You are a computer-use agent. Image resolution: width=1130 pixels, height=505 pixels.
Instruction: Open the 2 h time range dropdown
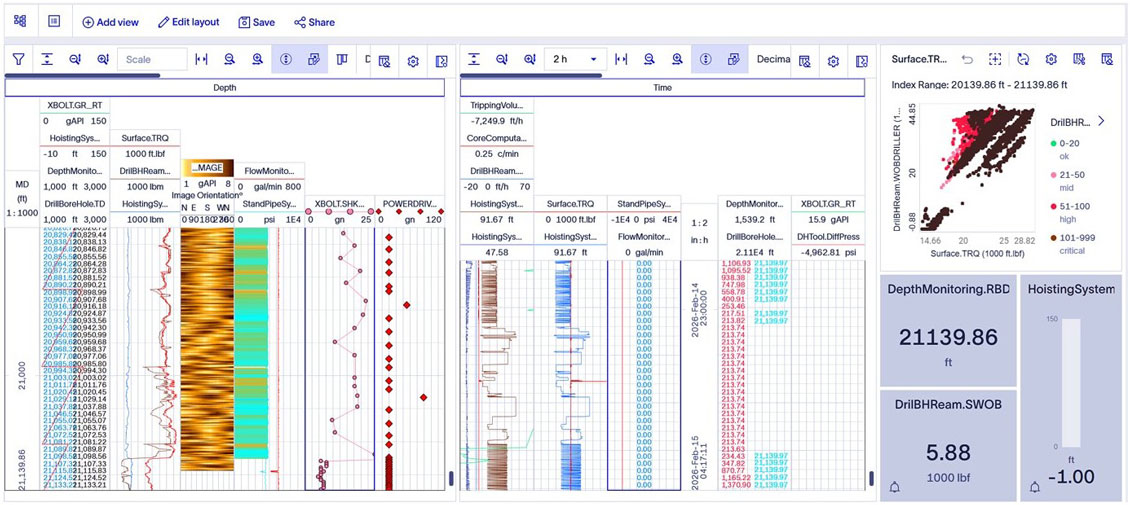click(x=574, y=60)
